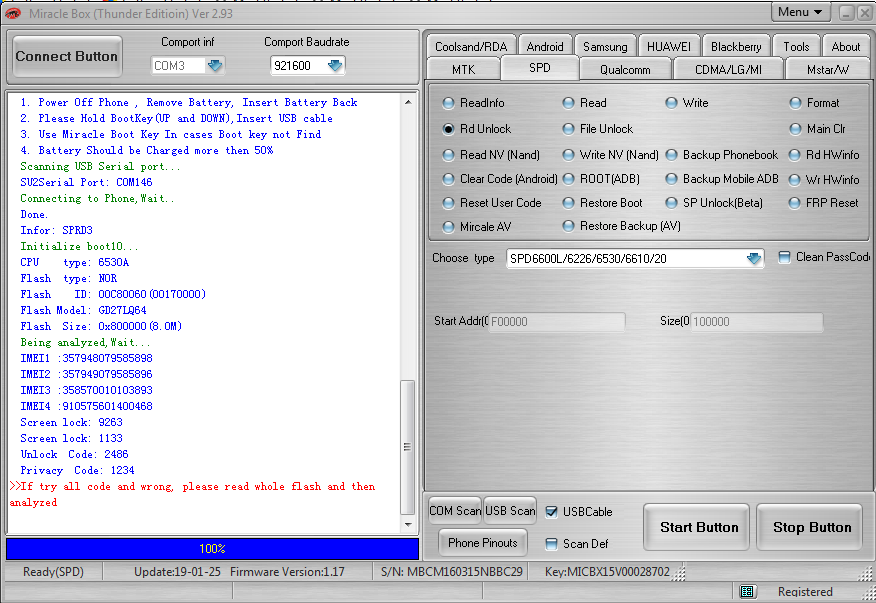
Task: Open the Comport inf COM3 dropdown
Action: 215,65
